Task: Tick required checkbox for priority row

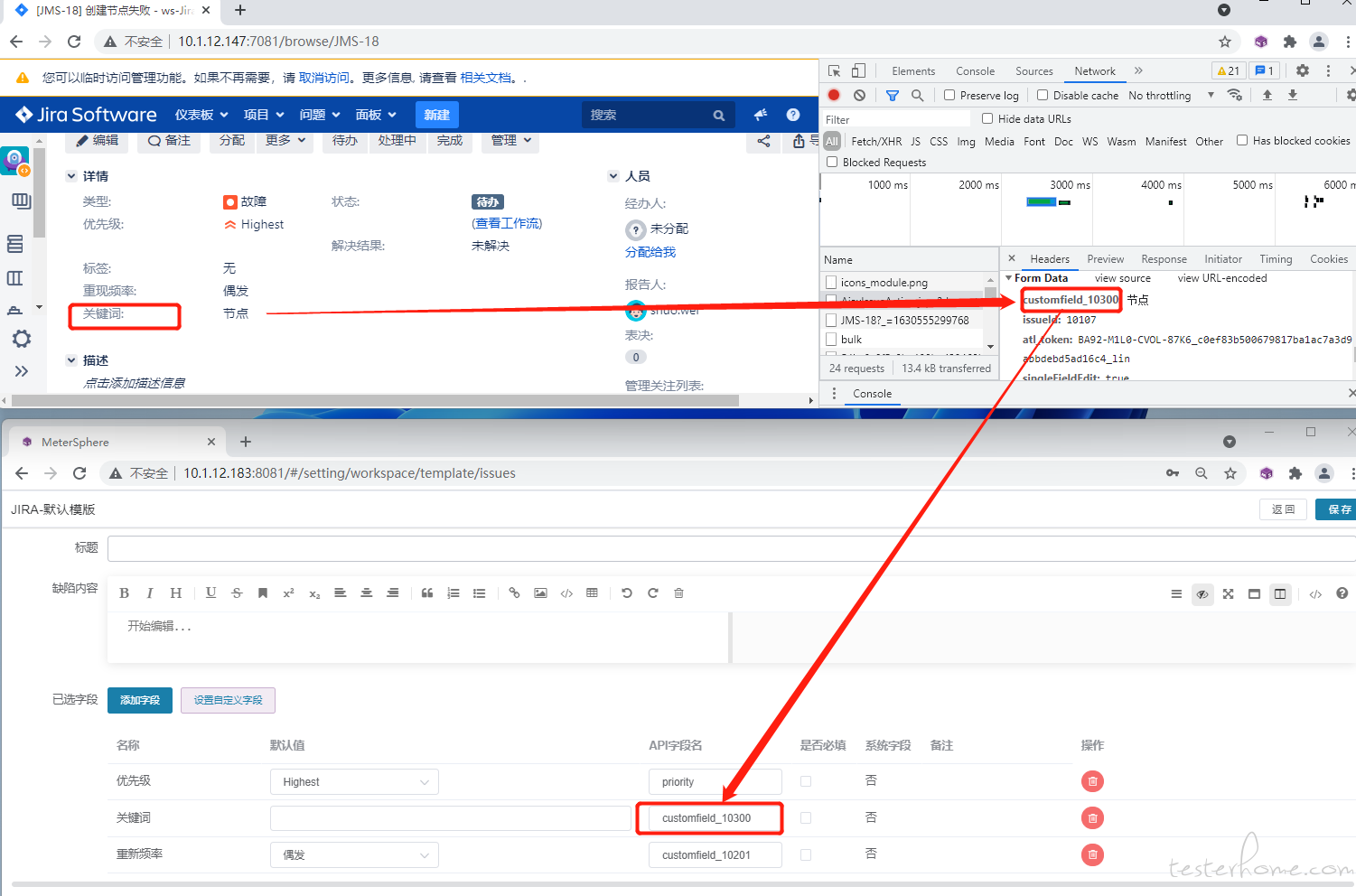Action: (806, 781)
